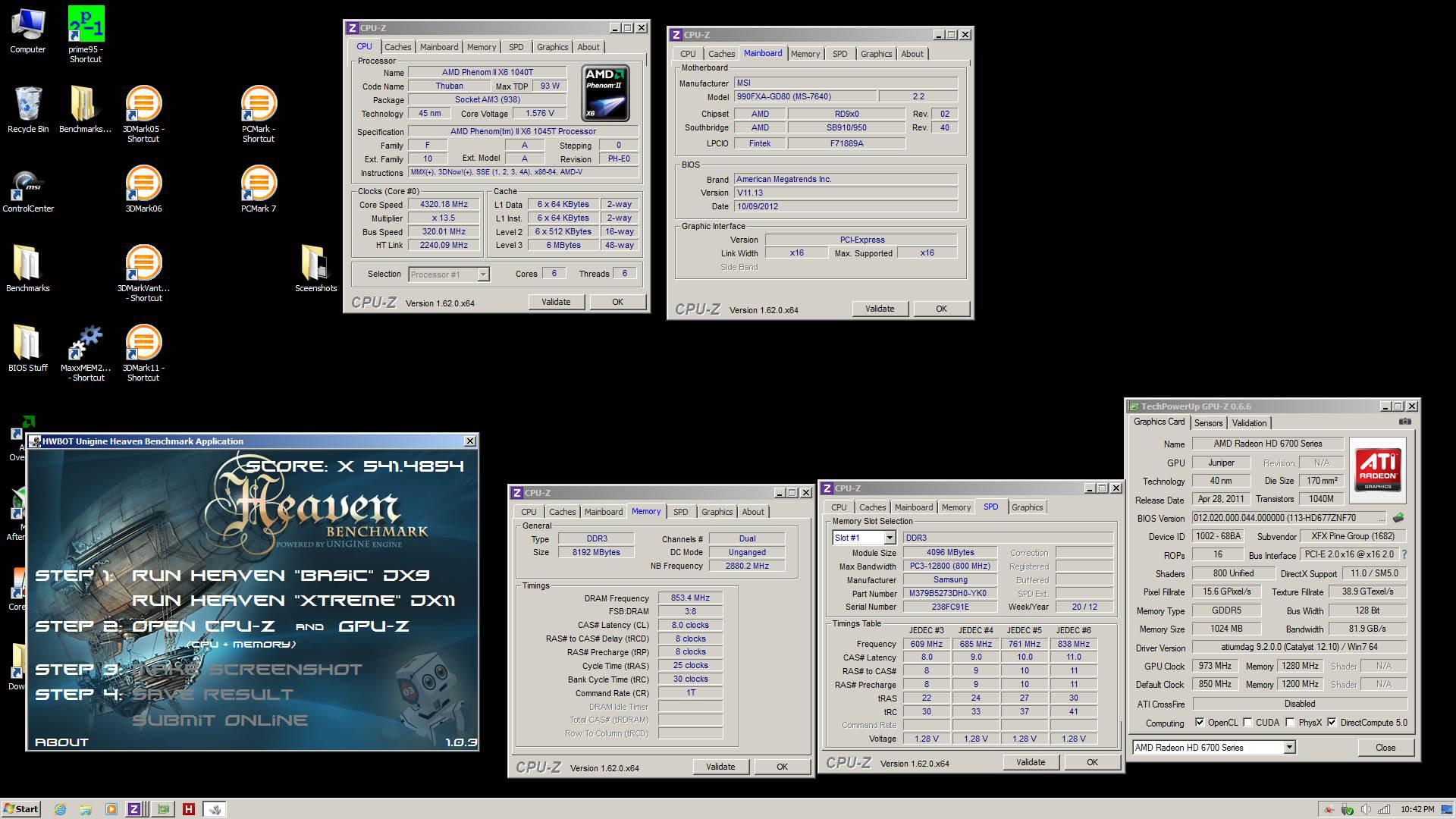1456x819 pixels.
Task: Click the GPU-Z BIOS save chip icon
Action: point(1398,518)
